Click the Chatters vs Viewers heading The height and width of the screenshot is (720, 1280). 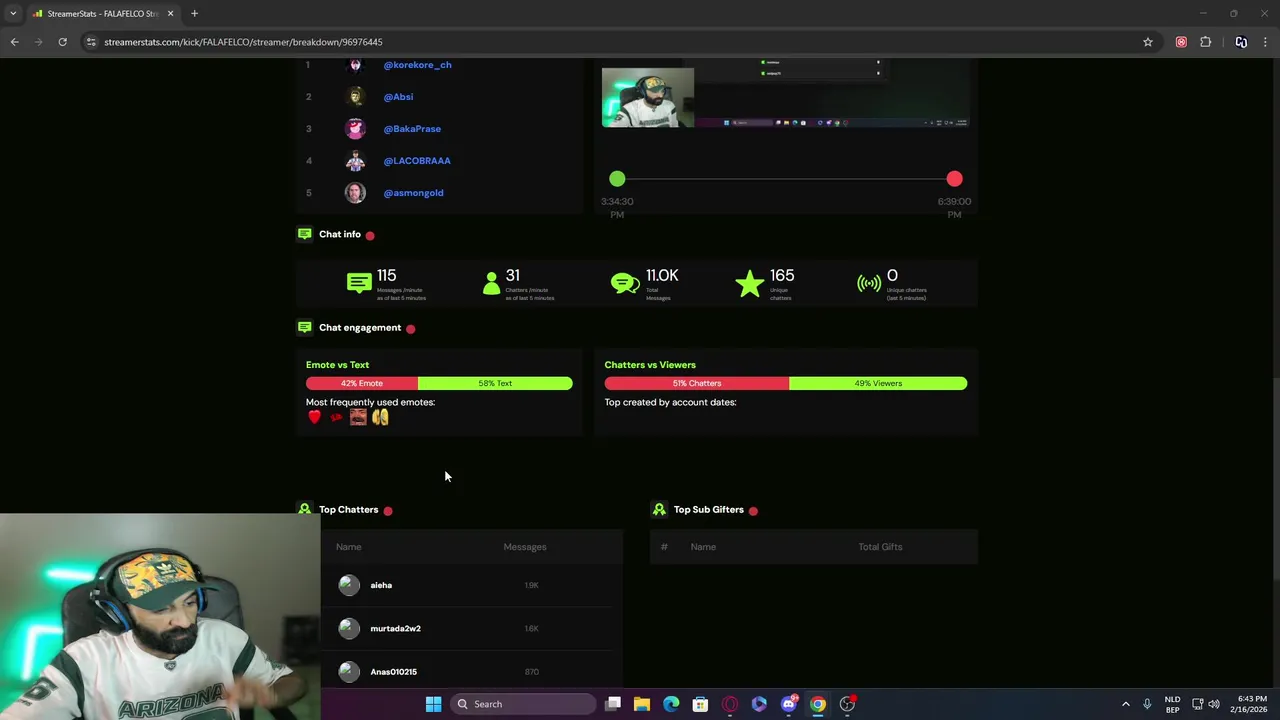[x=650, y=365]
